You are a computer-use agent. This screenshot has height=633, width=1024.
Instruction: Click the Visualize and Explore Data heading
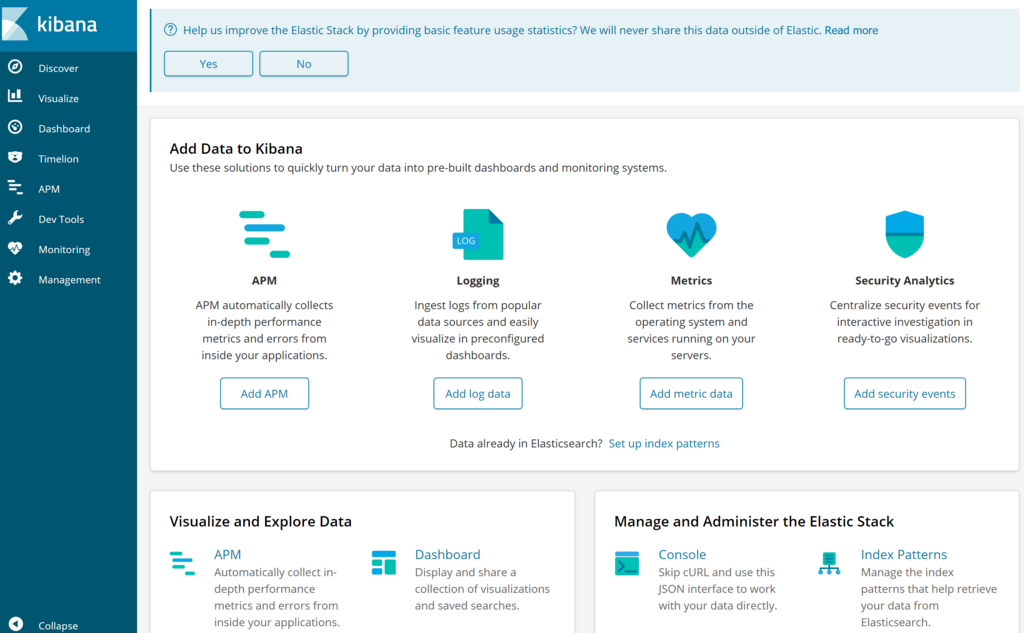(261, 521)
